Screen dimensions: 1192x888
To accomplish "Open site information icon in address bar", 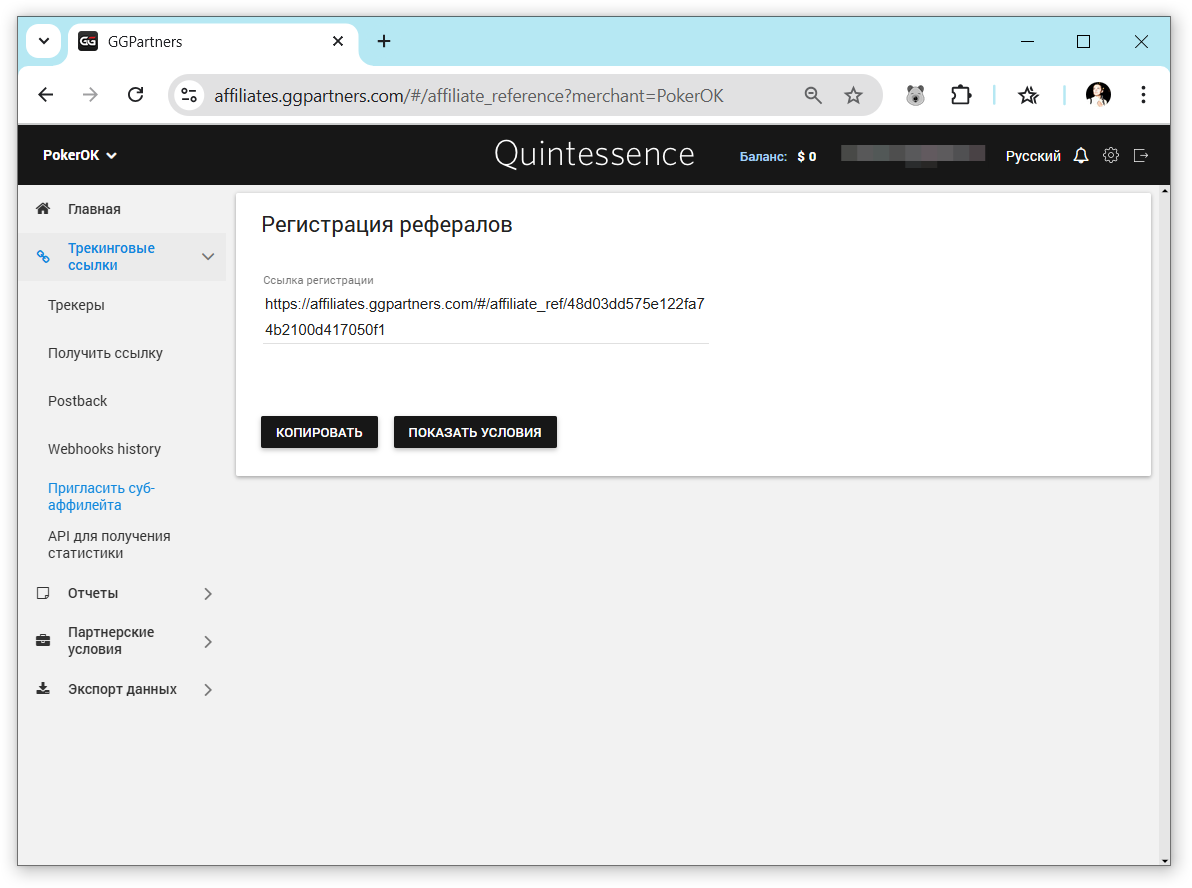I will tap(189, 95).
